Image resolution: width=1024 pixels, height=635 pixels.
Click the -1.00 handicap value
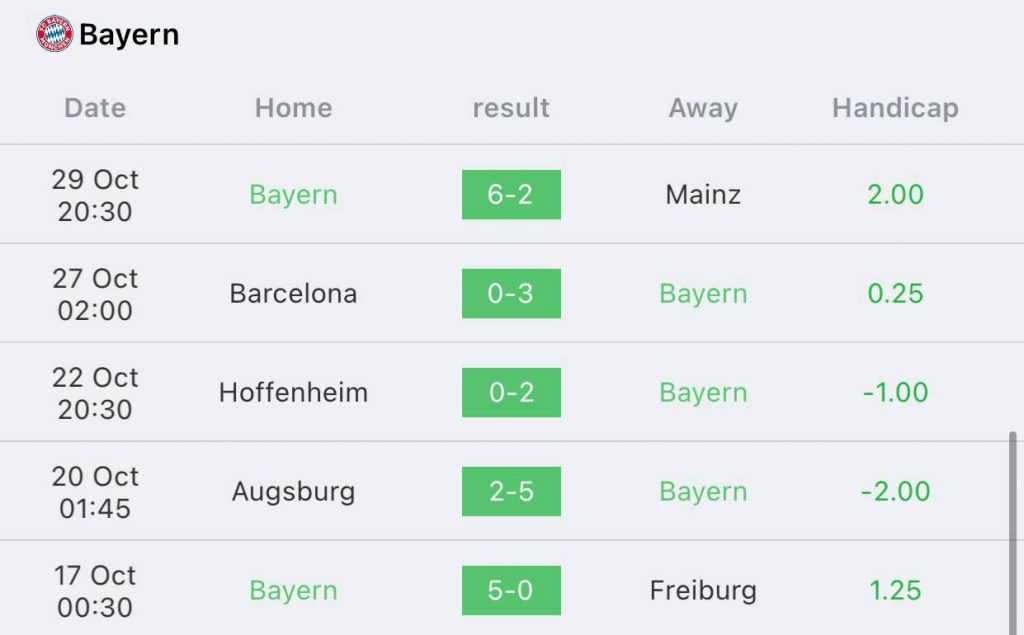tap(895, 393)
